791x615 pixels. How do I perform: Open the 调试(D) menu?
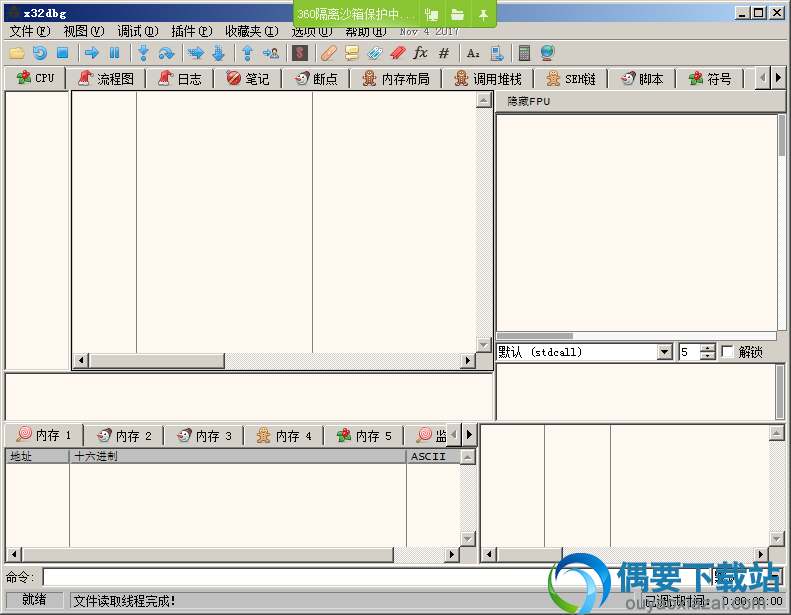point(138,31)
